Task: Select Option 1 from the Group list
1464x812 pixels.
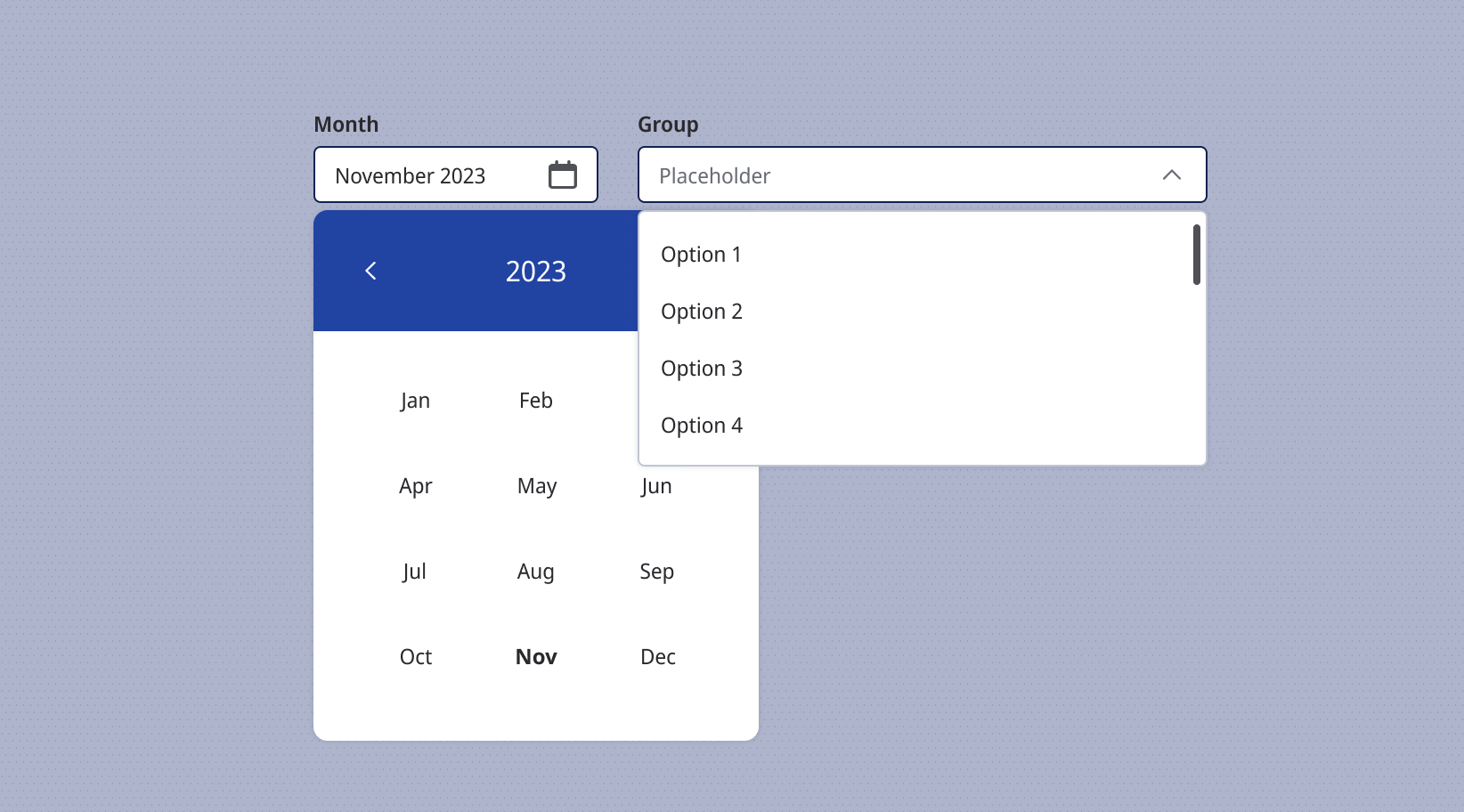Action: (x=701, y=254)
